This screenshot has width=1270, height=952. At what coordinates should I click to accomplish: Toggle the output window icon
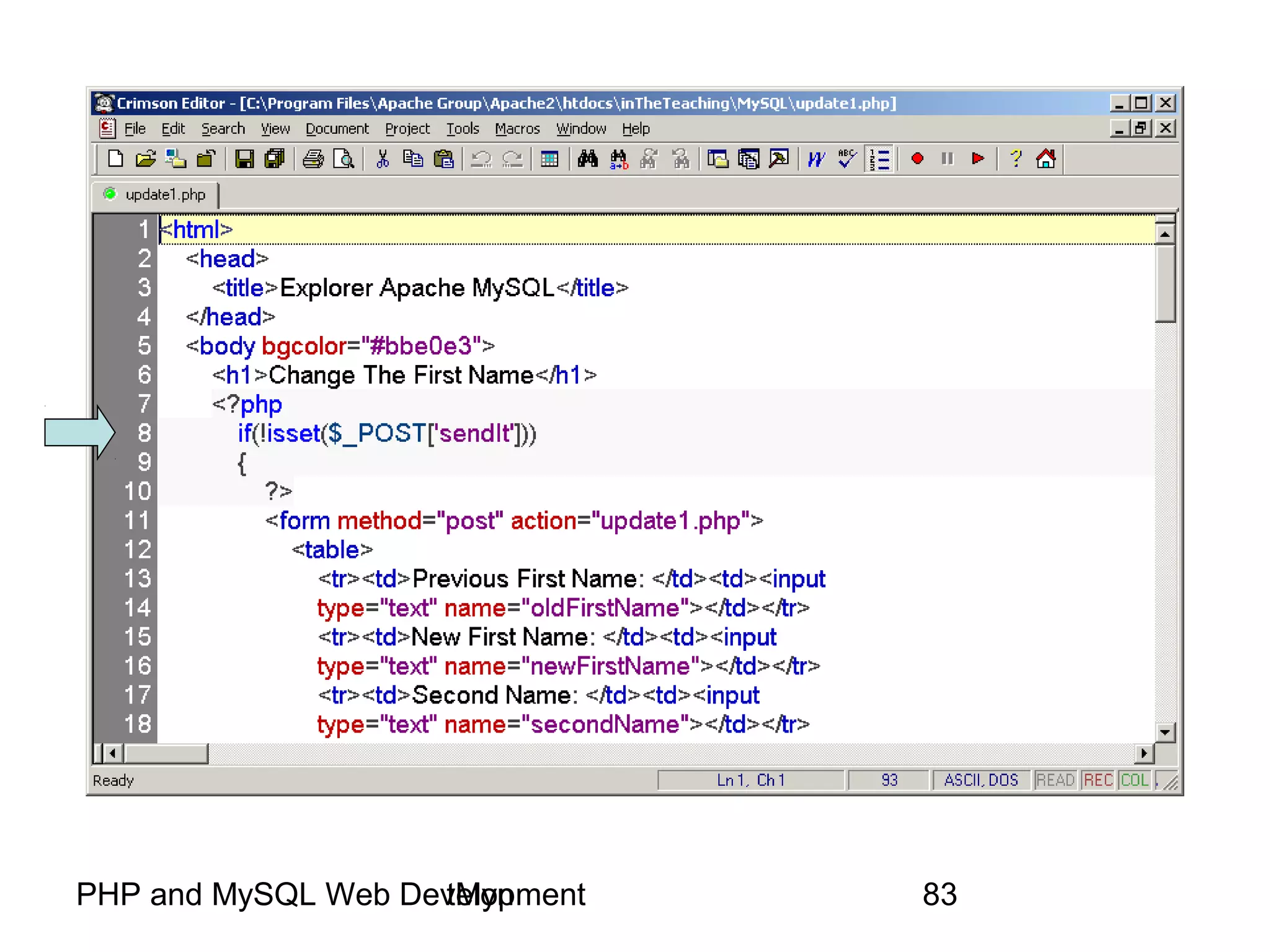coord(748,159)
